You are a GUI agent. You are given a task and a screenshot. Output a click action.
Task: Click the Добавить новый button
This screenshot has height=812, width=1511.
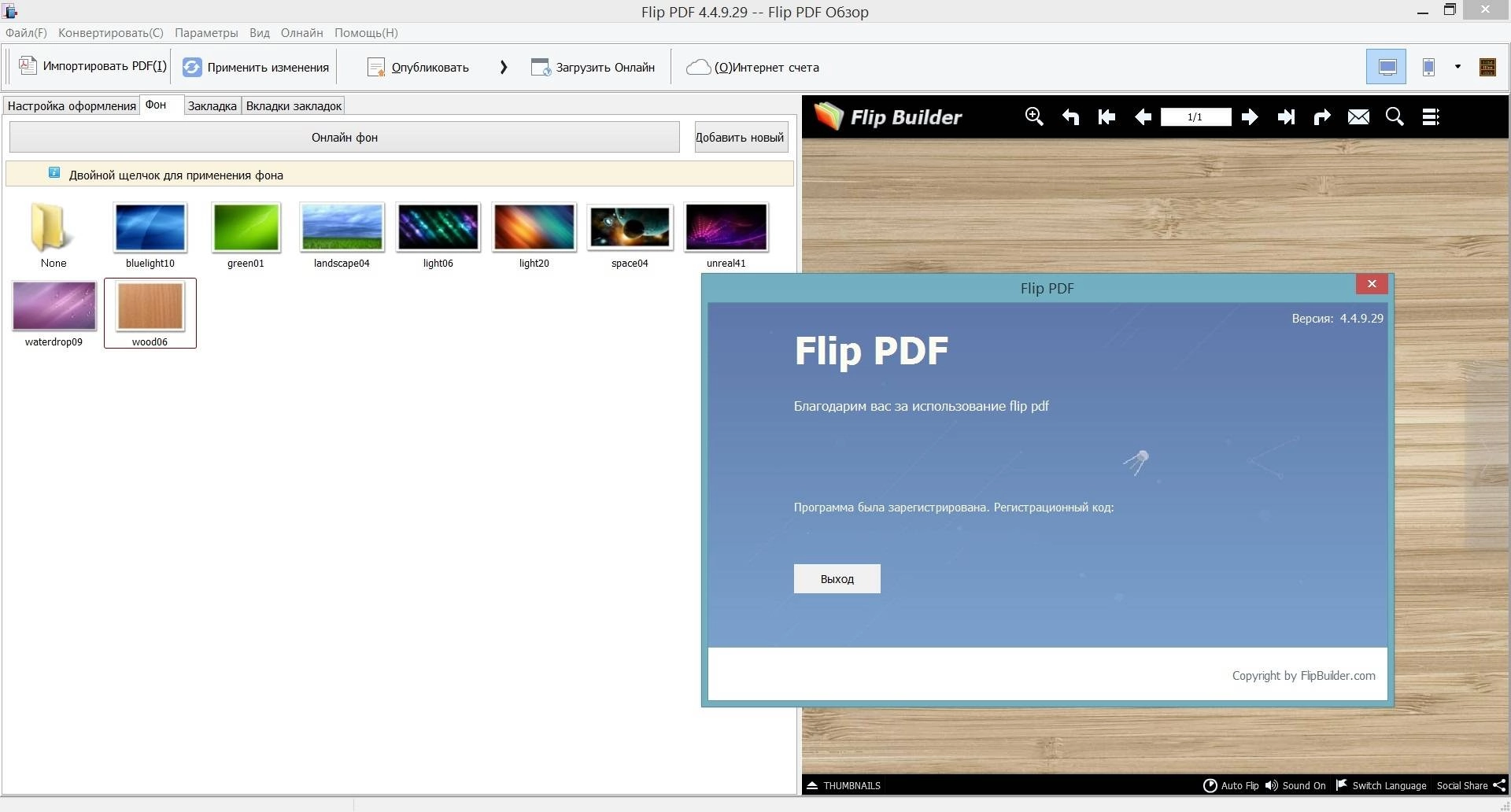[741, 137]
